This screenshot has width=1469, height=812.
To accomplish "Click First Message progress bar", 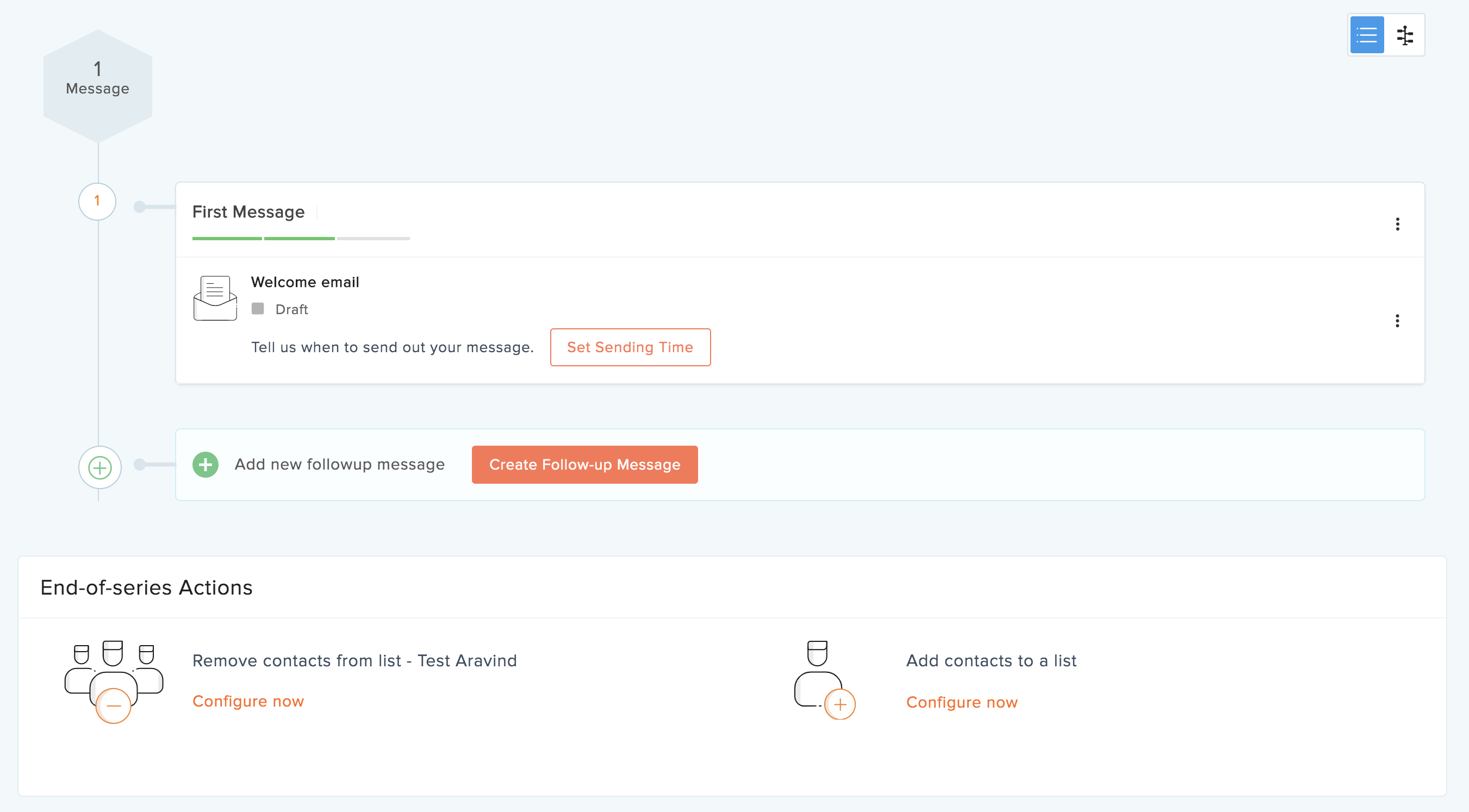I will pos(301,239).
